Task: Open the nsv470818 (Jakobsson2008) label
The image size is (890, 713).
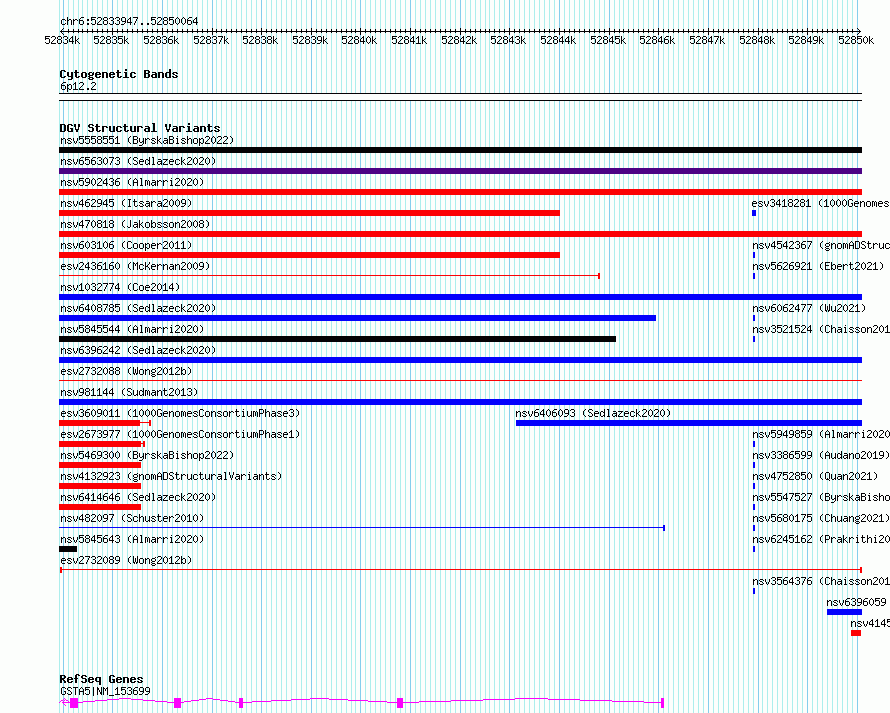Action: click(135, 224)
